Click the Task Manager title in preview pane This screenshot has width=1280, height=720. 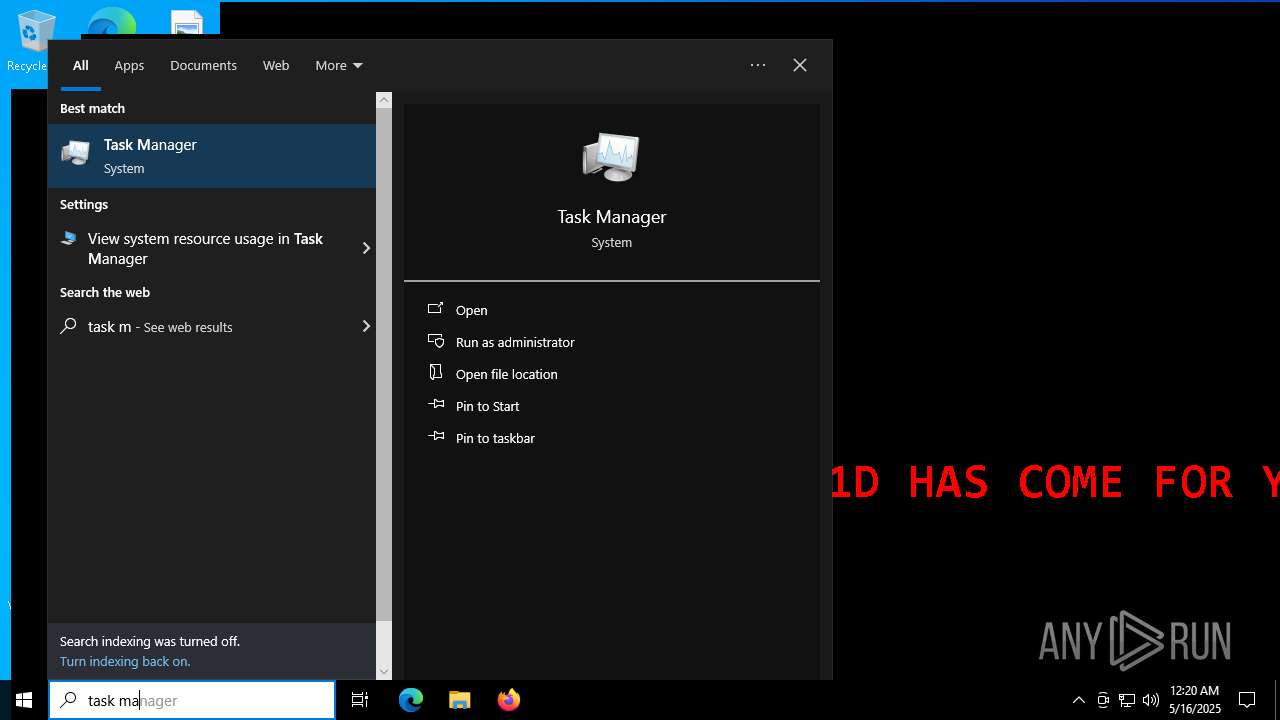coord(611,216)
